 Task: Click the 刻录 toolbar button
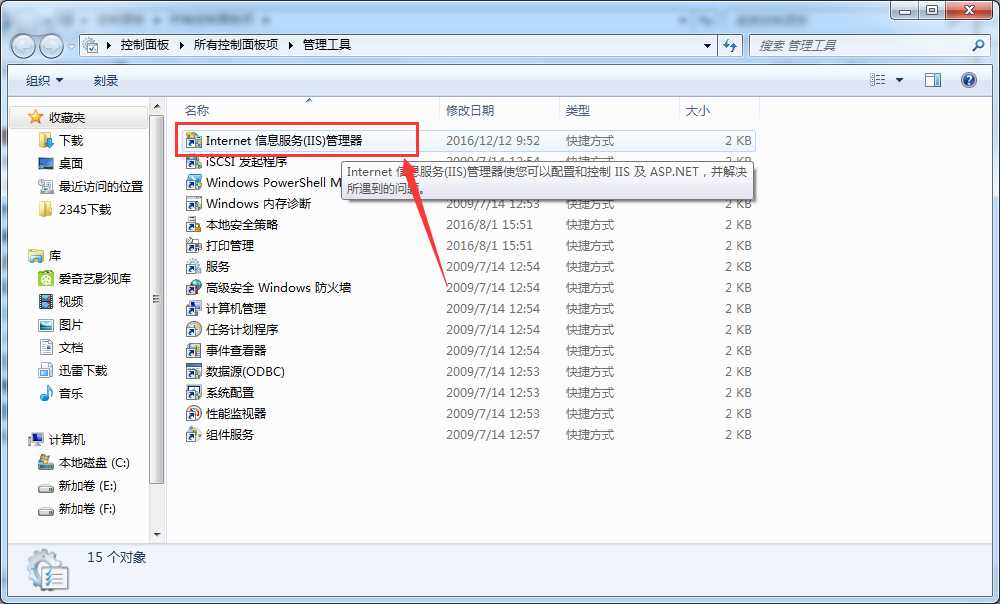106,80
